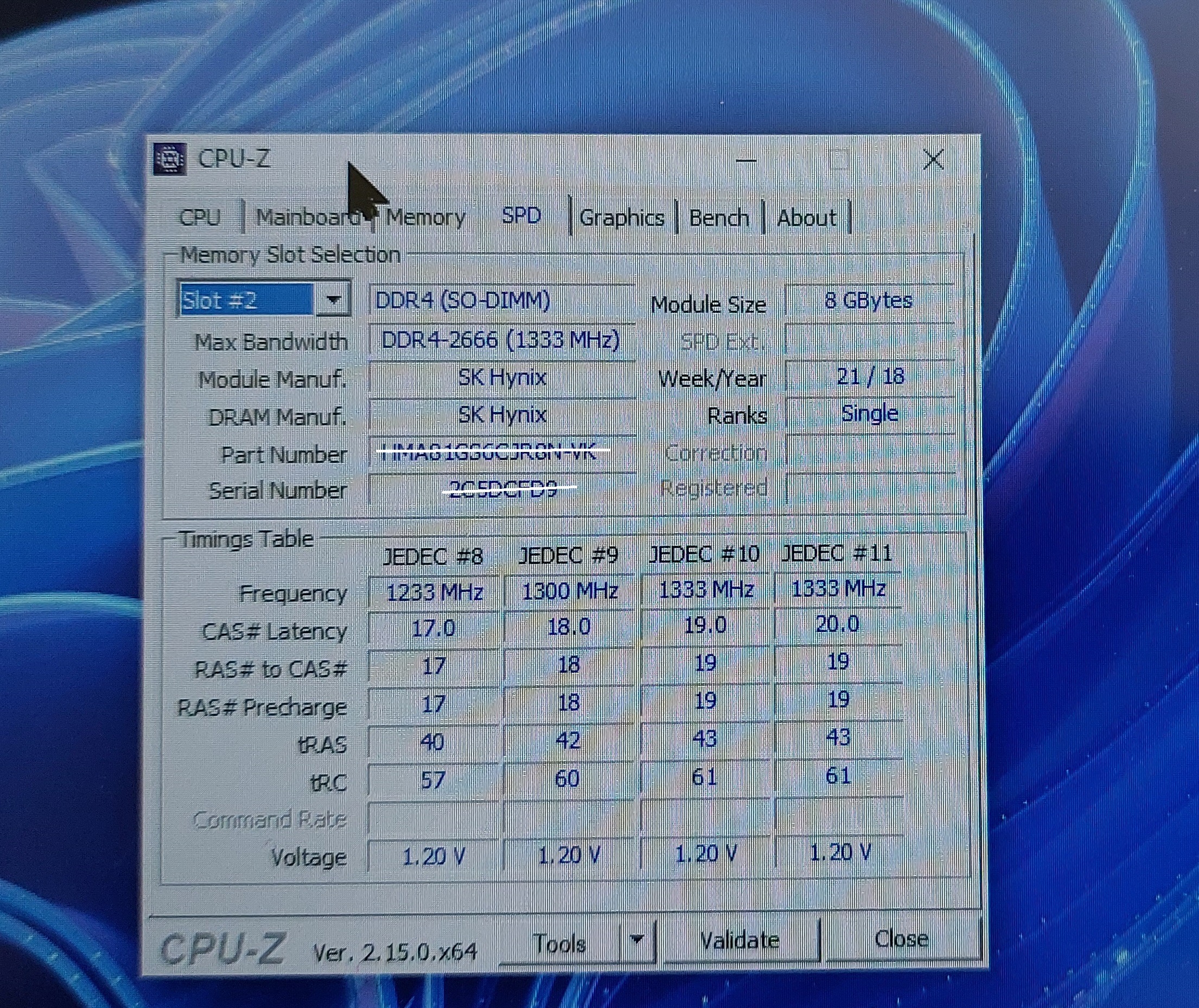
Task: Click the Timings Table group label
Action: coord(246,539)
